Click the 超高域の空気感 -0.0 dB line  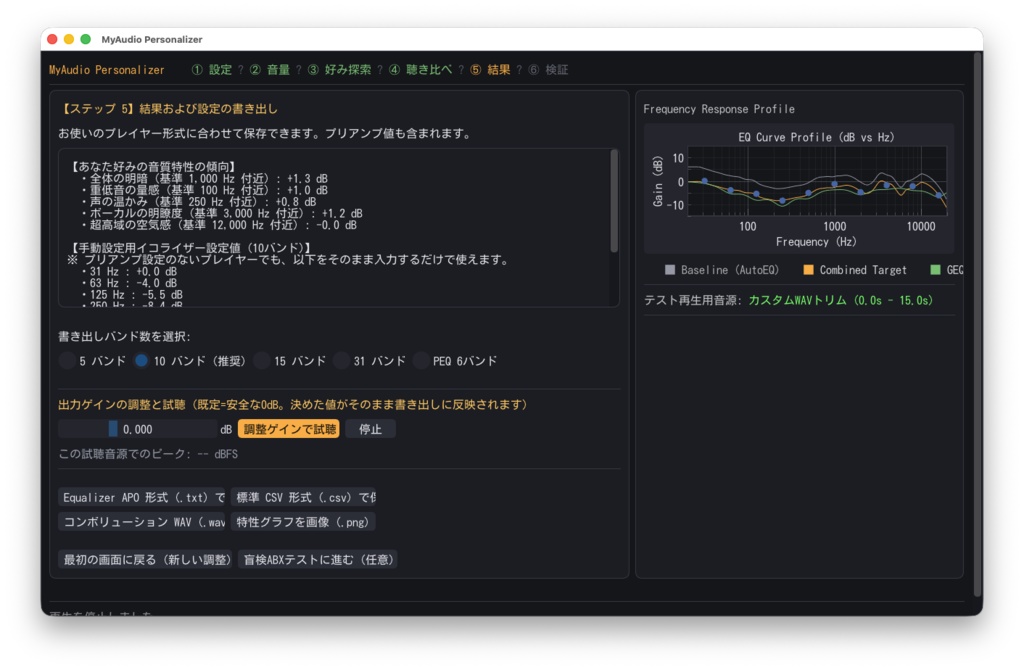(x=219, y=225)
